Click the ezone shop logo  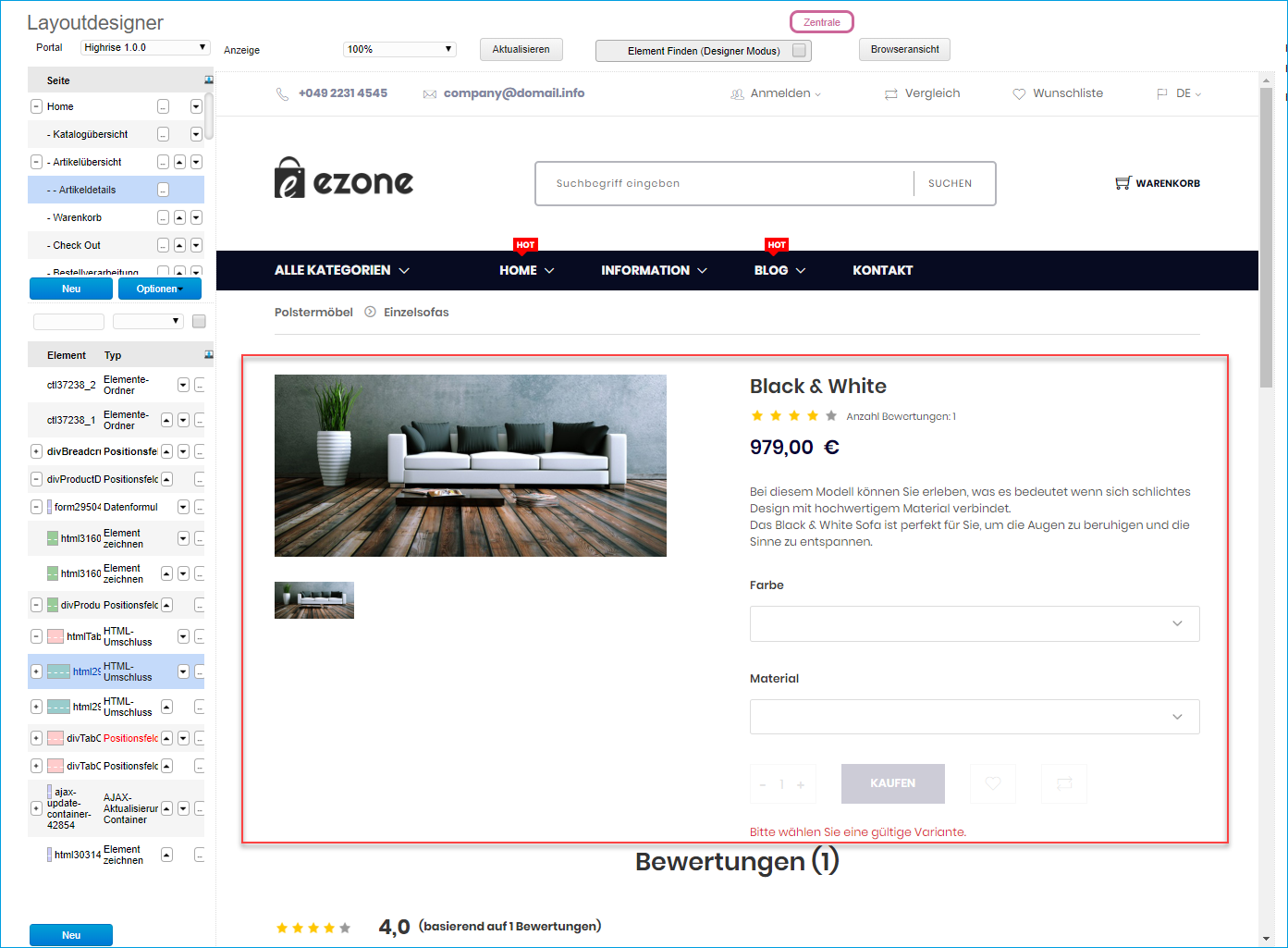point(344,179)
